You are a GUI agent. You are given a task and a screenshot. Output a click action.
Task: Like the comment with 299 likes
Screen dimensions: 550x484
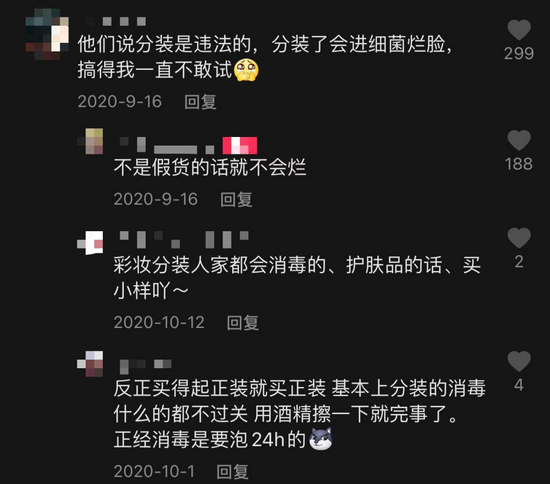(x=519, y=29)
